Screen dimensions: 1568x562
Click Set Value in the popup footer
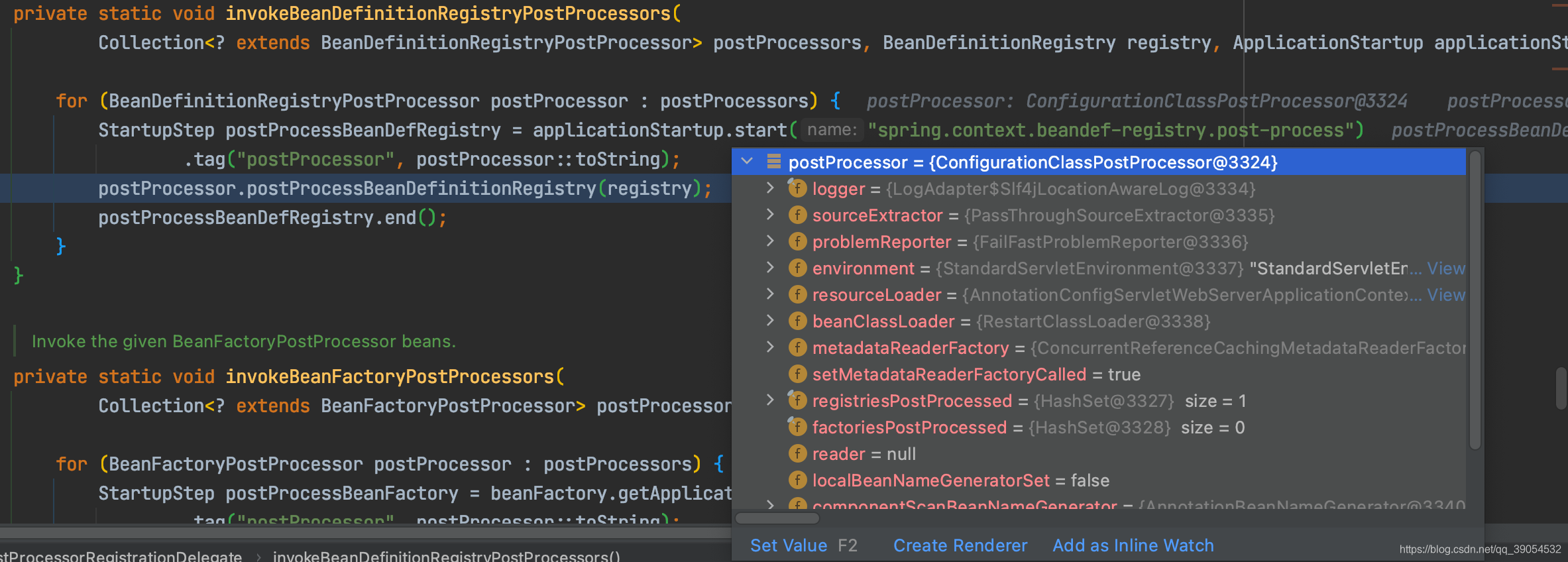click(x=789, y=545)
